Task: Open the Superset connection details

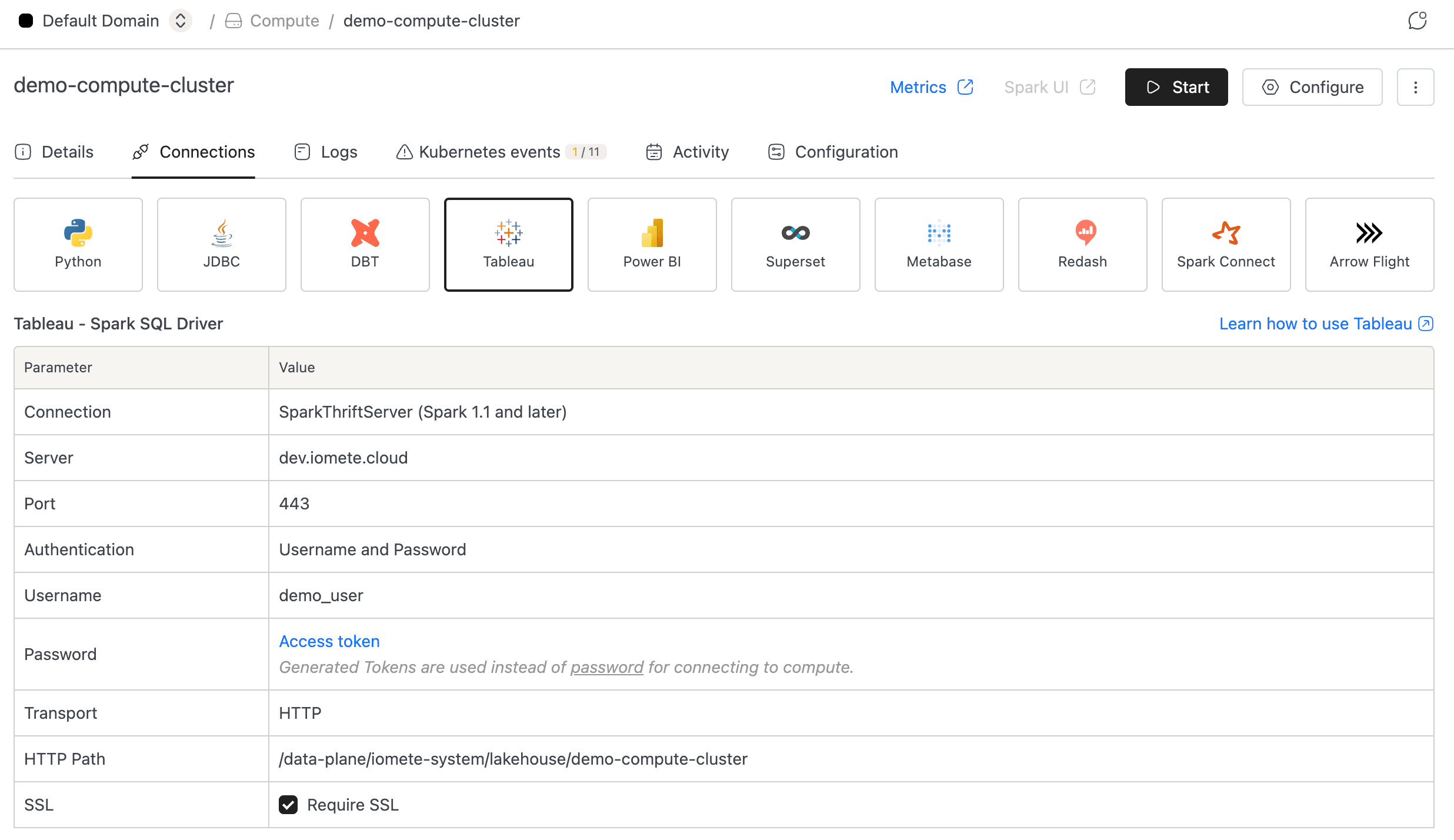Action: 796,245
